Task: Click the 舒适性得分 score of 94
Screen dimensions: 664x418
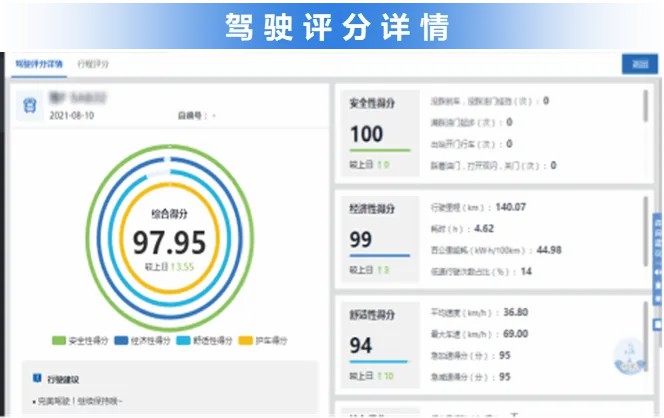Action: (x=361, y=345)
